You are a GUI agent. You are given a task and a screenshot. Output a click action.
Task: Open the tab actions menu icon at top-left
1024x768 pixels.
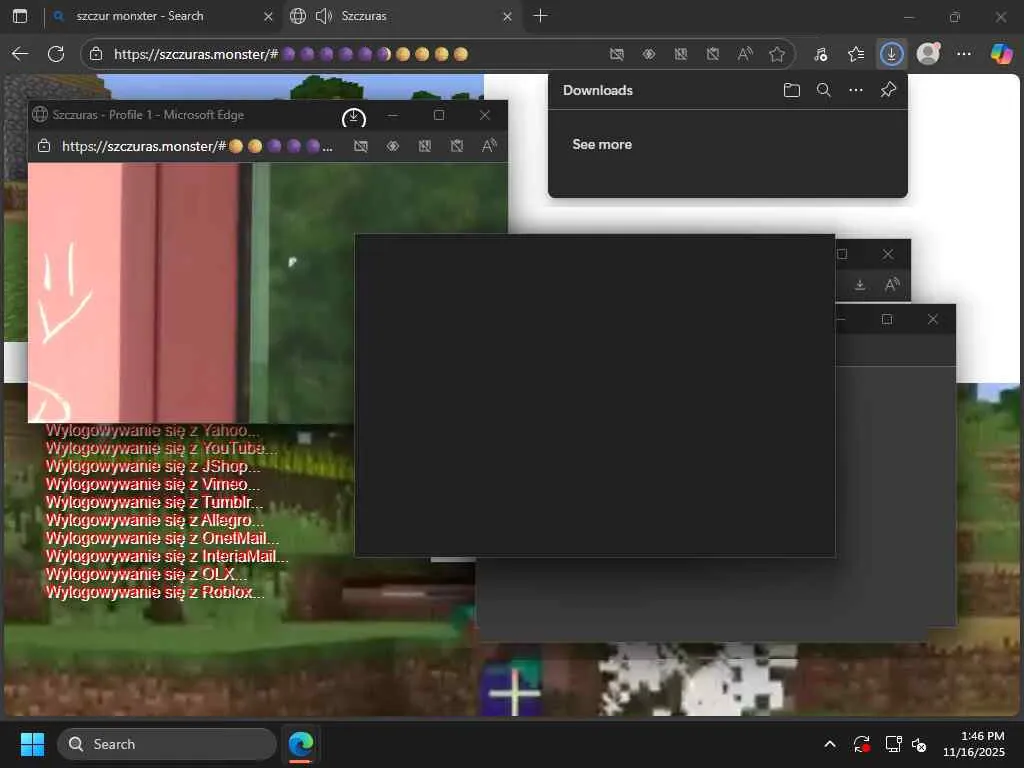(20, 16)
